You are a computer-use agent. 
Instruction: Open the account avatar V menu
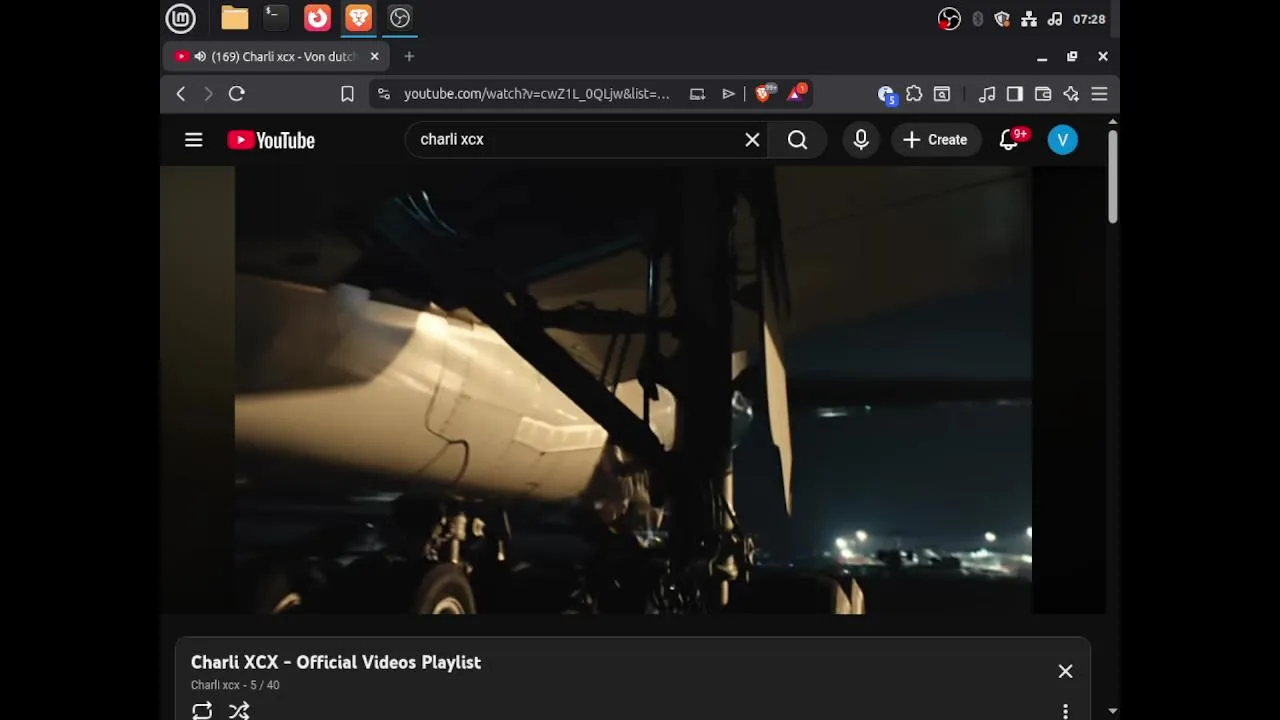[x=1062, y=140]
